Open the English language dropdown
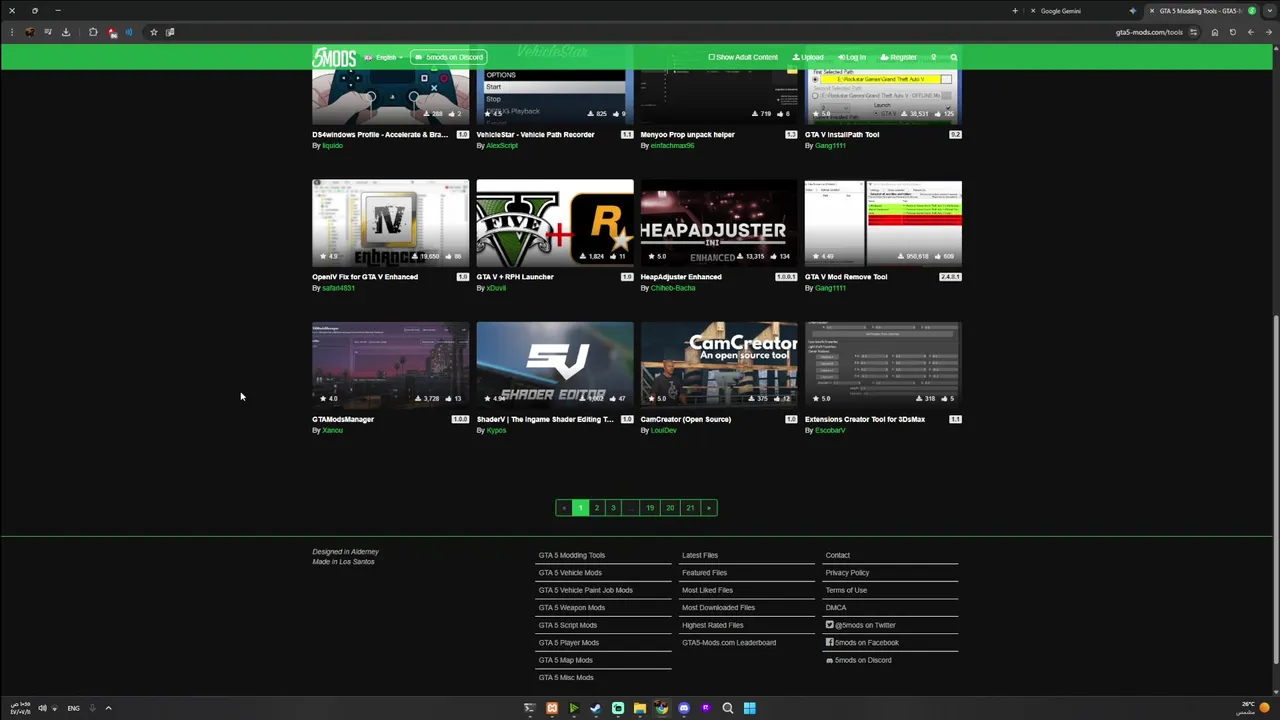The image size is (1280, 720). (384, 57)
